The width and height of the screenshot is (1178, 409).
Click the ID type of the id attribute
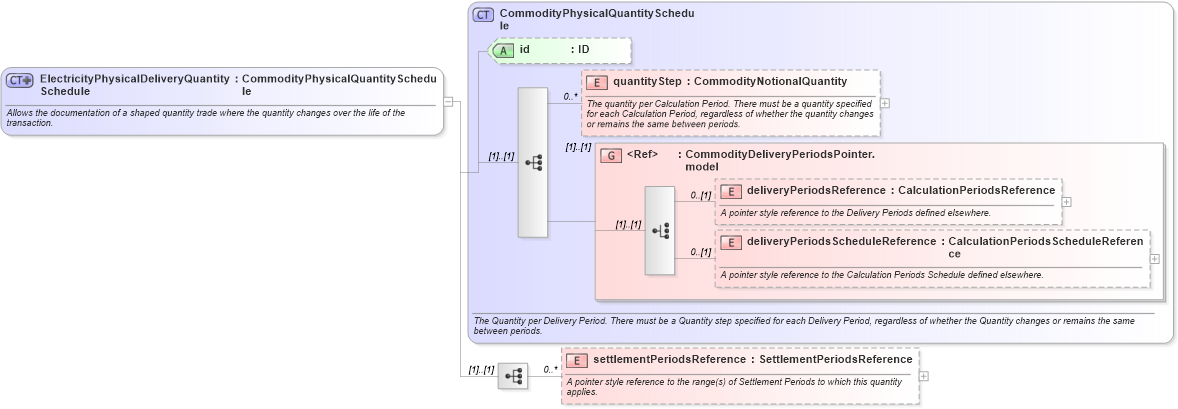583,50
